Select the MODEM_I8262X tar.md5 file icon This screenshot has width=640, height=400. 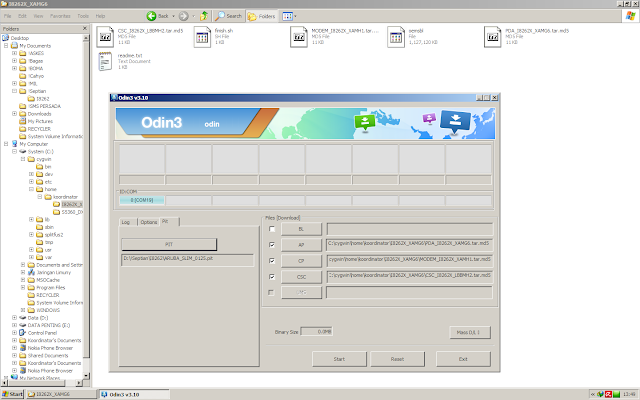point(299,37)
